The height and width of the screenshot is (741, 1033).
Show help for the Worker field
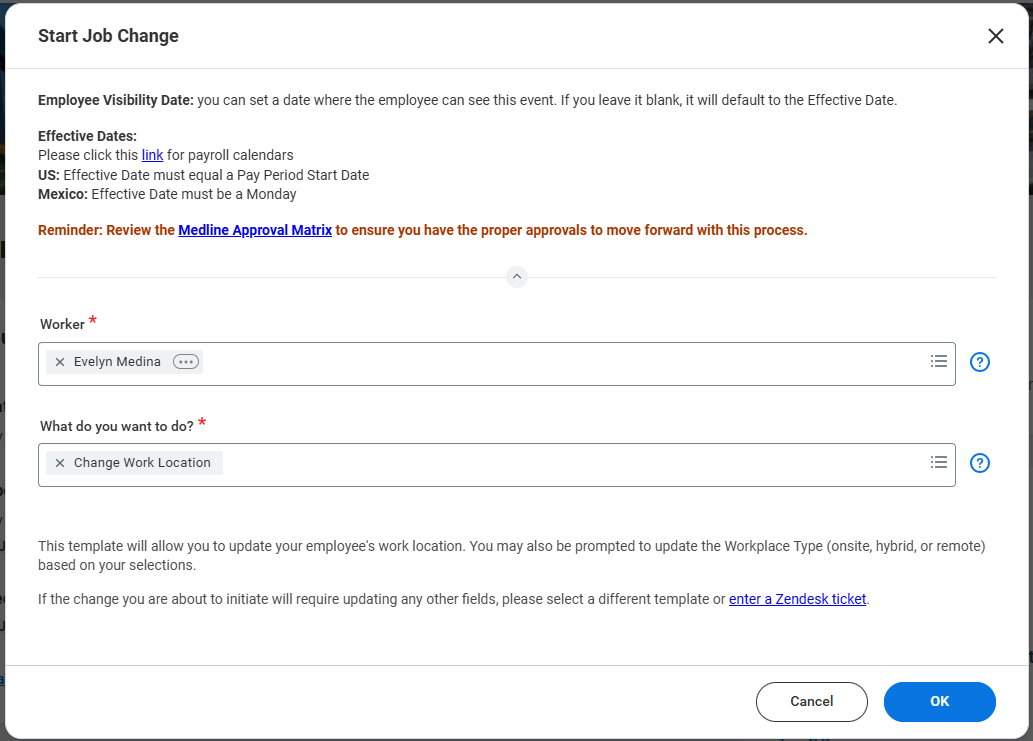click(x=980, y=362)
